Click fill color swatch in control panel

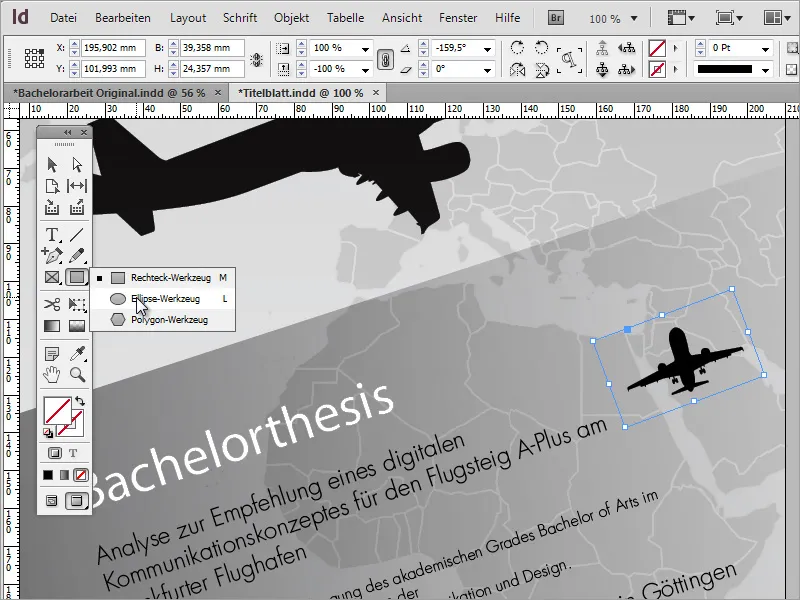(x=657, y=48)
